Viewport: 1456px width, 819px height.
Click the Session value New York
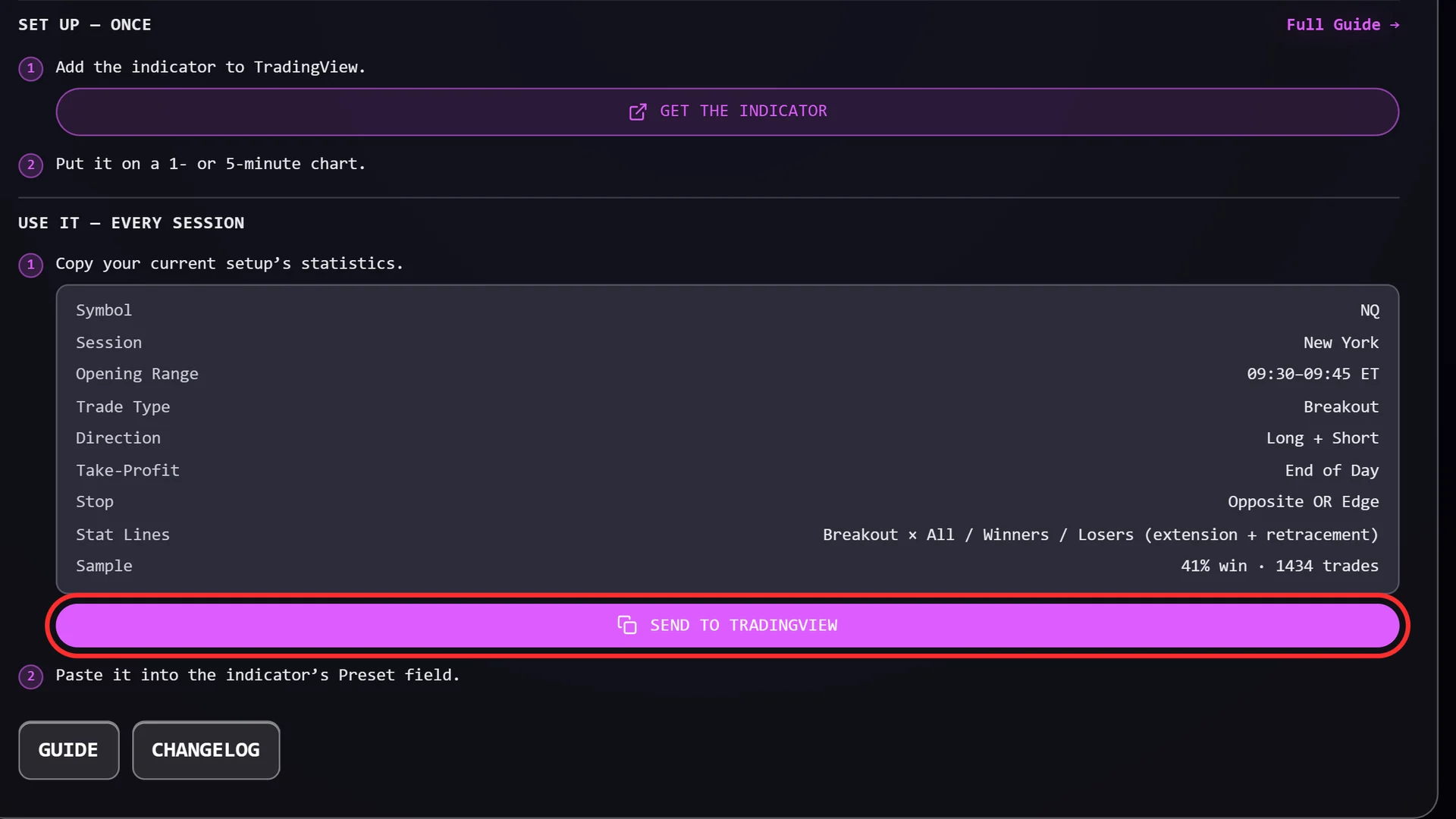[x=1341, y=343]
